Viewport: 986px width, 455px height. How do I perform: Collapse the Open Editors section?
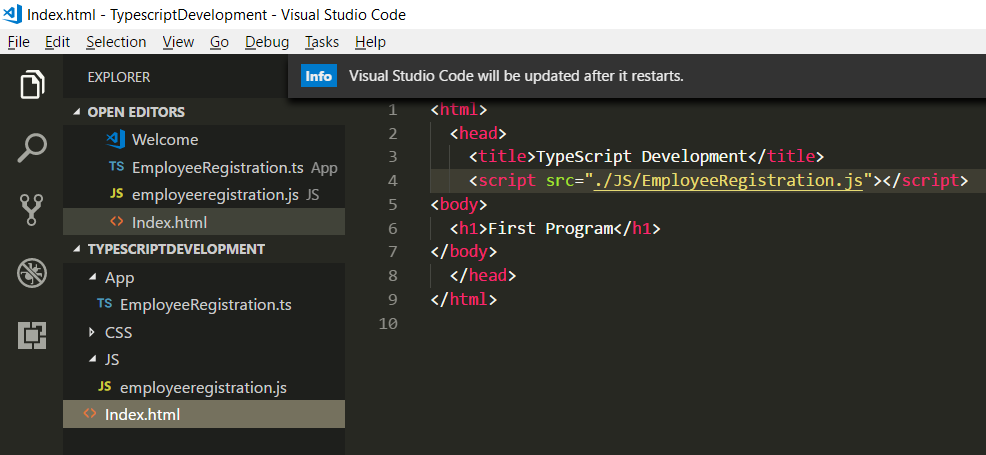click(77, 112)
